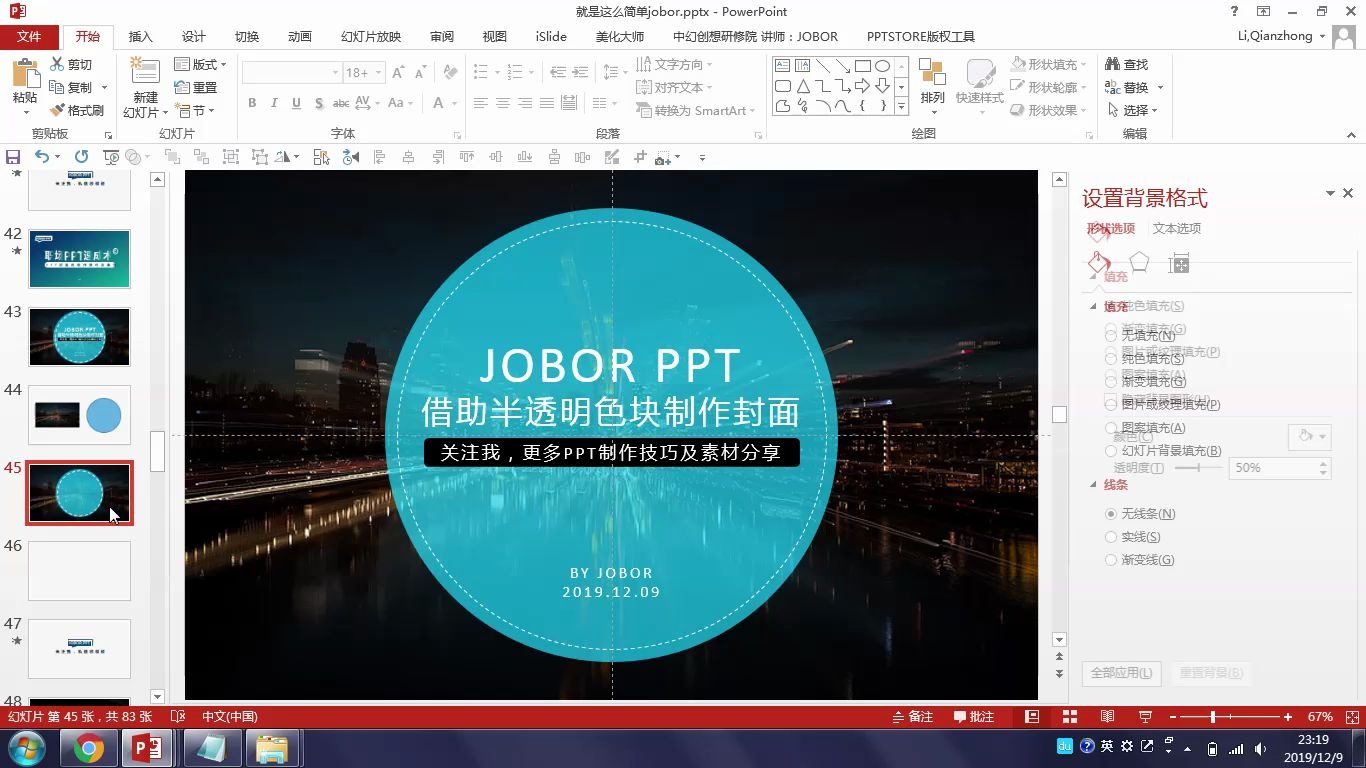Save the presentation with the floppy disk icon
The width and height of the screenshot is (1366, 768).
(x=13, y=157)
